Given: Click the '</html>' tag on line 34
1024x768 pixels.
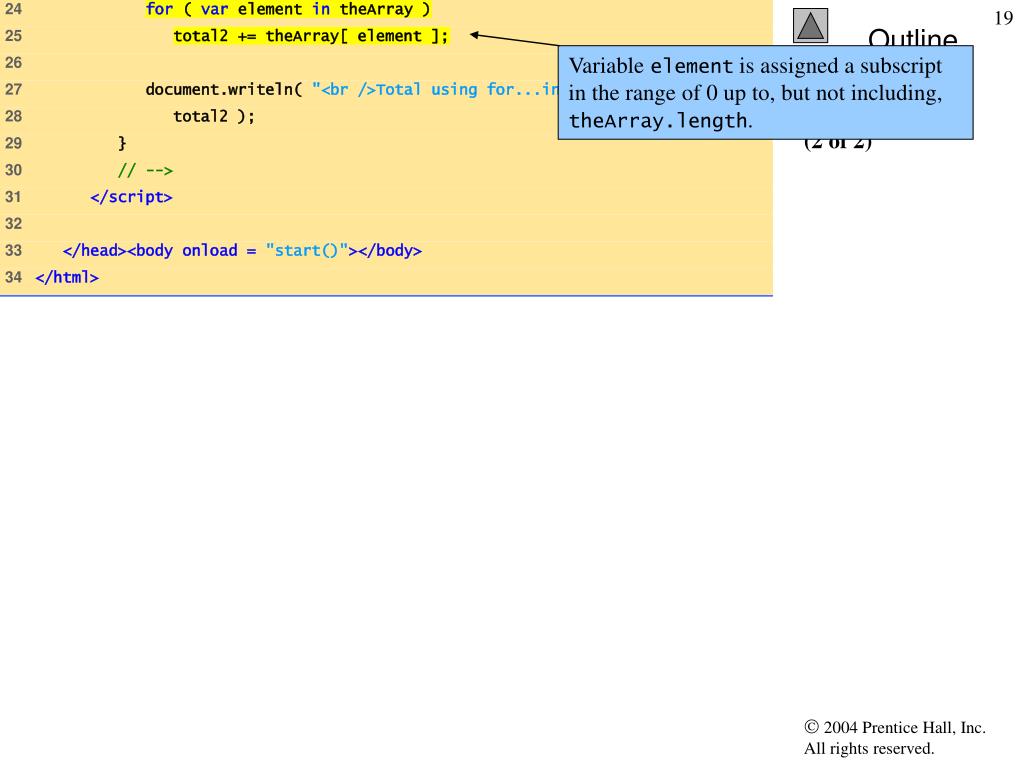Looking at the screenshot, I should pyautogui.click(x=67, y=278).
